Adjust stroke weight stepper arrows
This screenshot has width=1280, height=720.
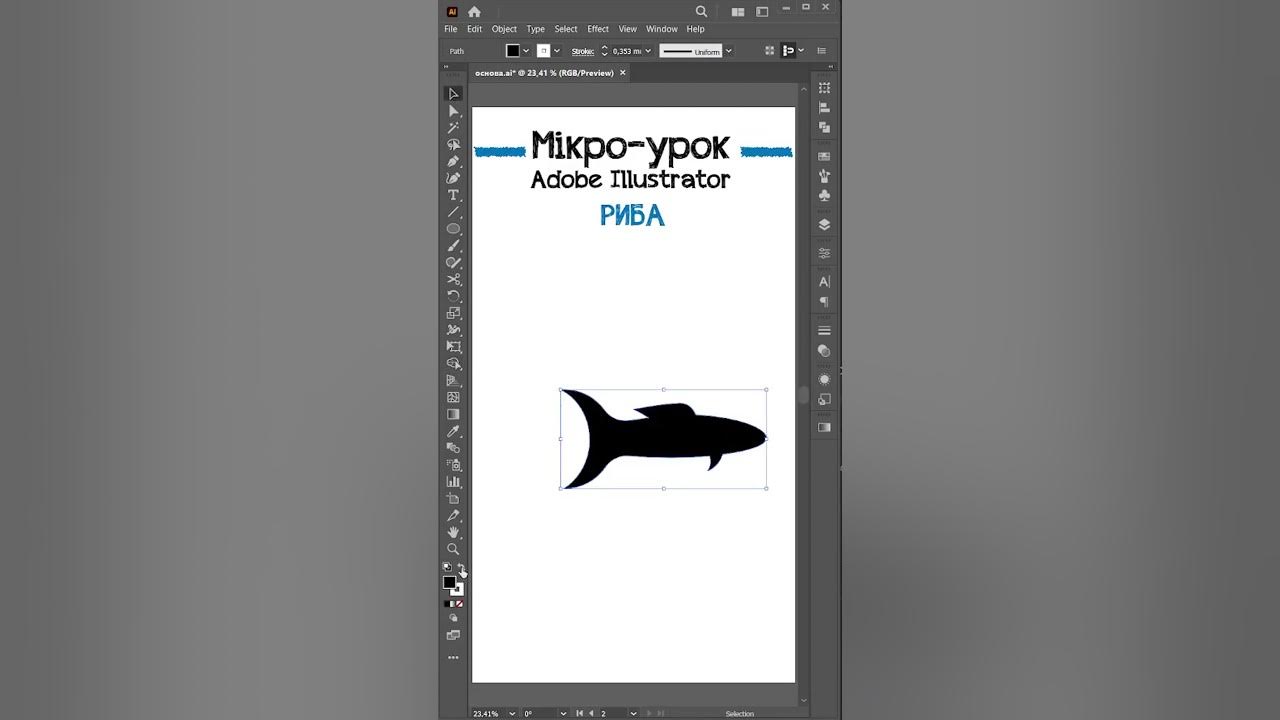point(604,51)
